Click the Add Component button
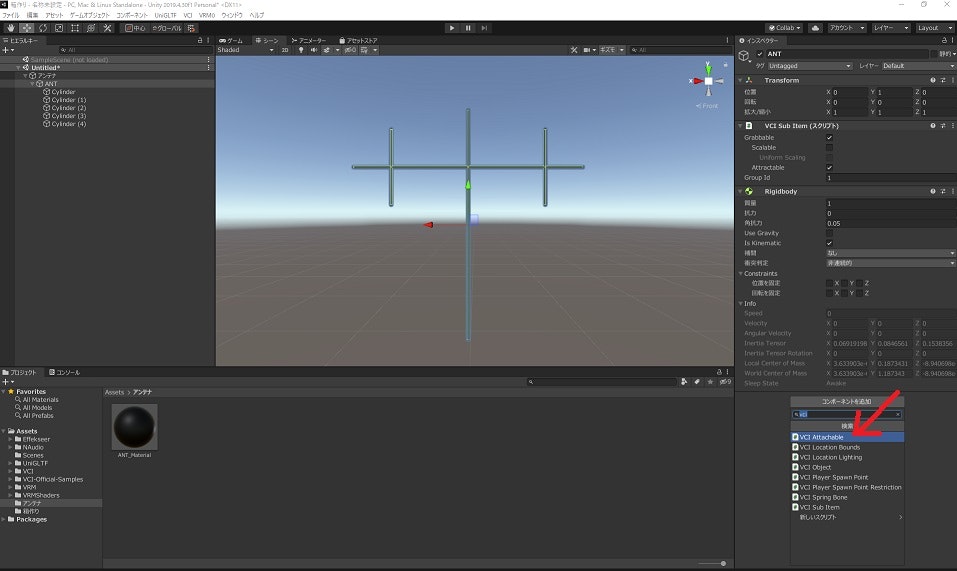The height and width of the screenshot is (571, 957). click(x=847, y=401)
